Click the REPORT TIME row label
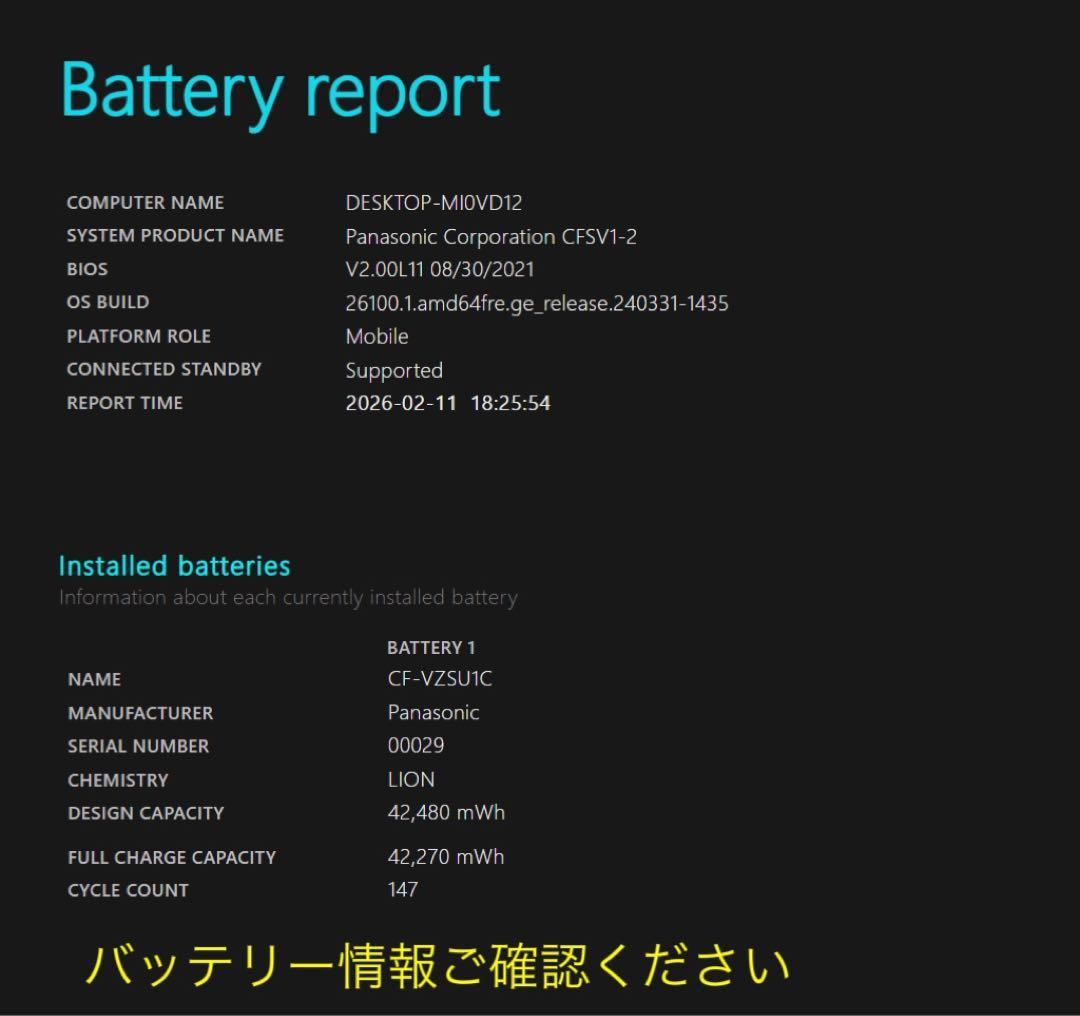Viewport: 1080px width, 1016px height. tap(124, 403)
